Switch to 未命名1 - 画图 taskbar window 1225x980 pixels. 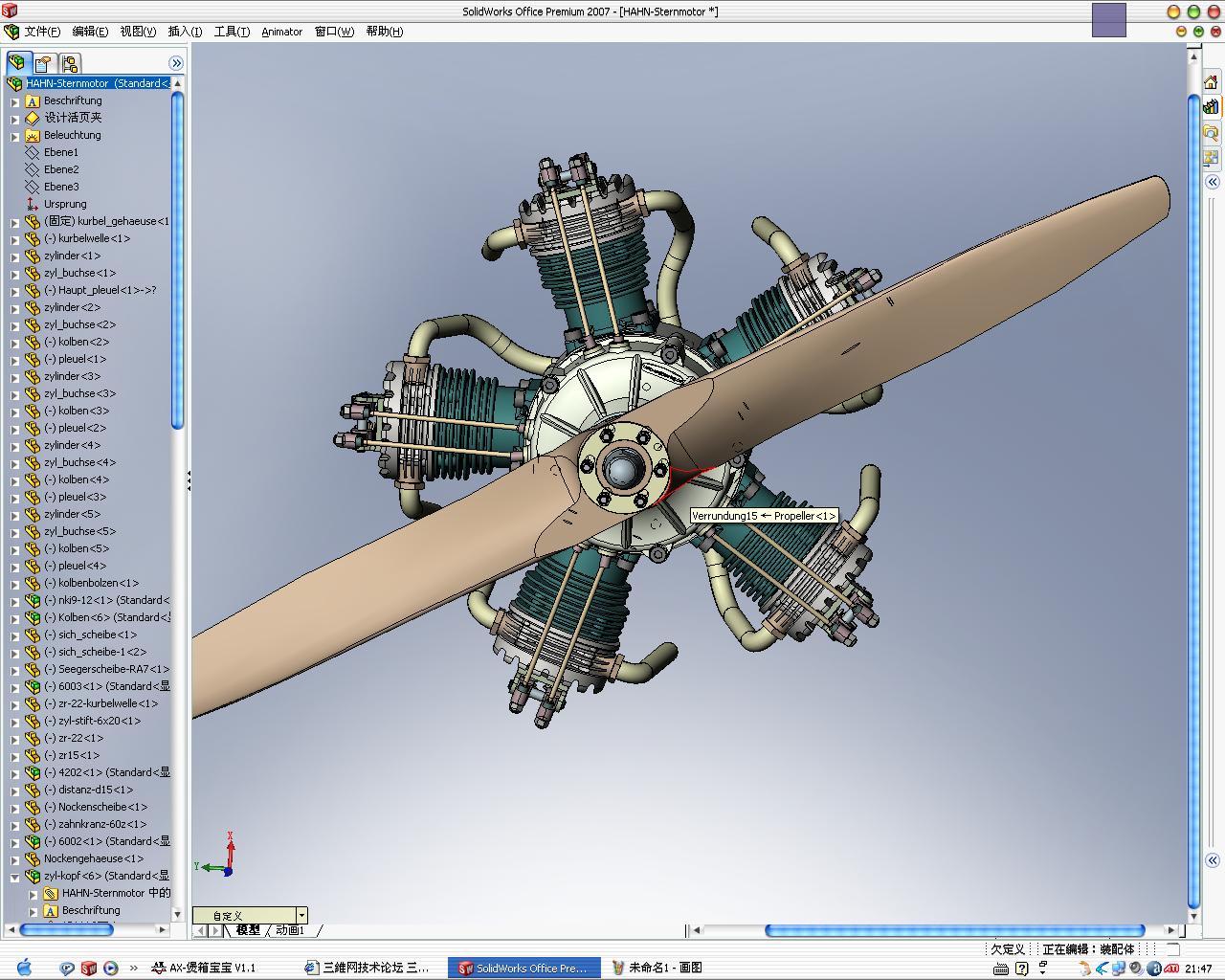coord(663,968)
